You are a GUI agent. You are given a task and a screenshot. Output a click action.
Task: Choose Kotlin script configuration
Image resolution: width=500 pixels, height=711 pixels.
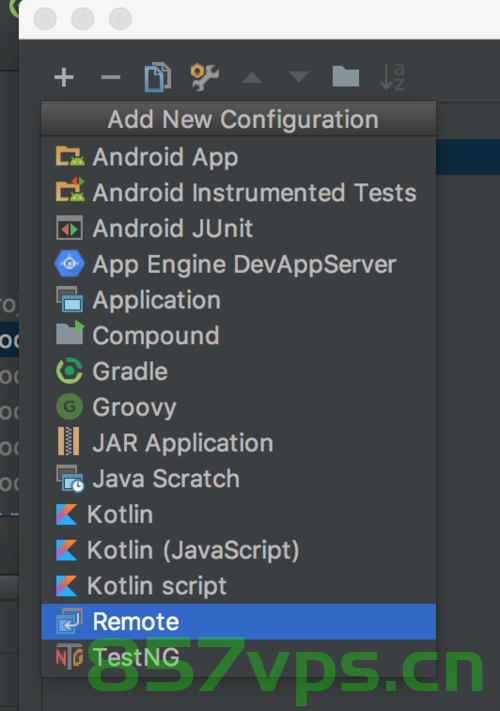click(x=238, y=586)
